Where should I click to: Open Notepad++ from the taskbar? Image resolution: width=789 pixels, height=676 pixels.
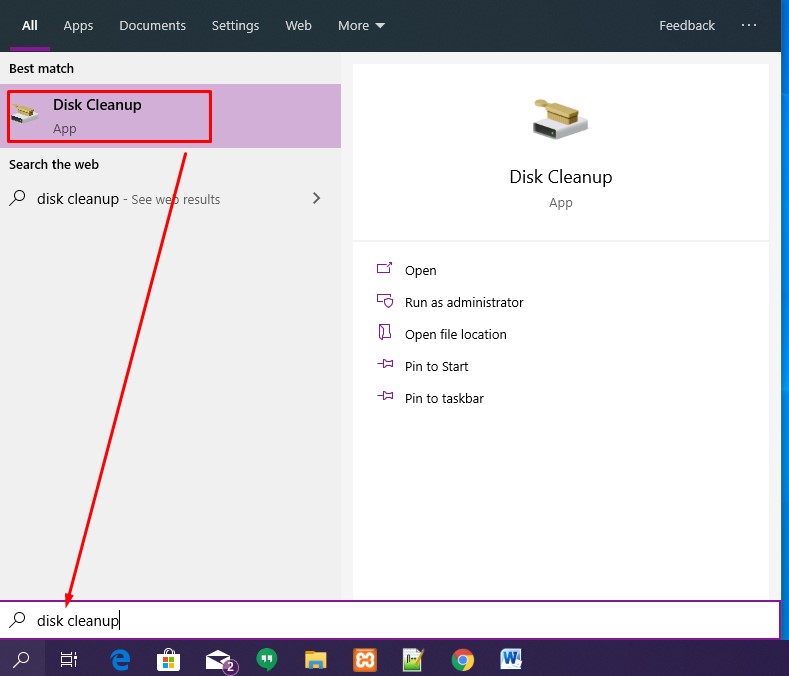413,659
